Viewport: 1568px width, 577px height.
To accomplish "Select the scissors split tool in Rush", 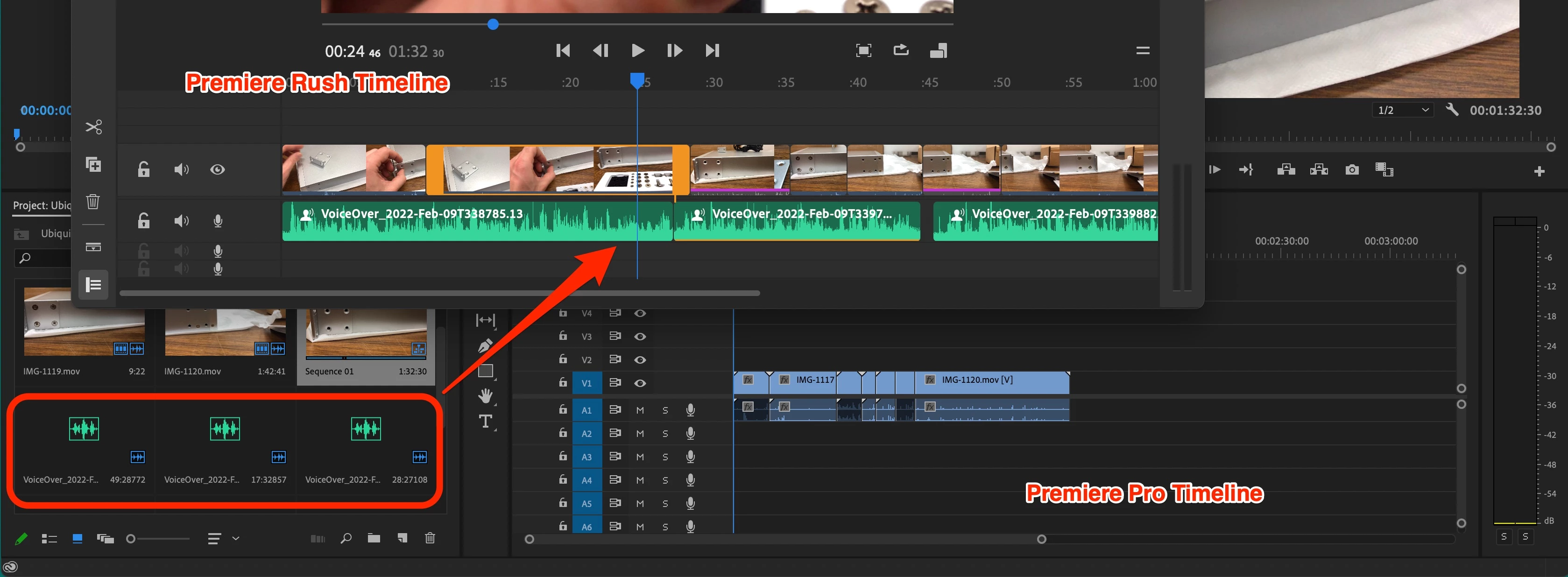I will [93, 127].
